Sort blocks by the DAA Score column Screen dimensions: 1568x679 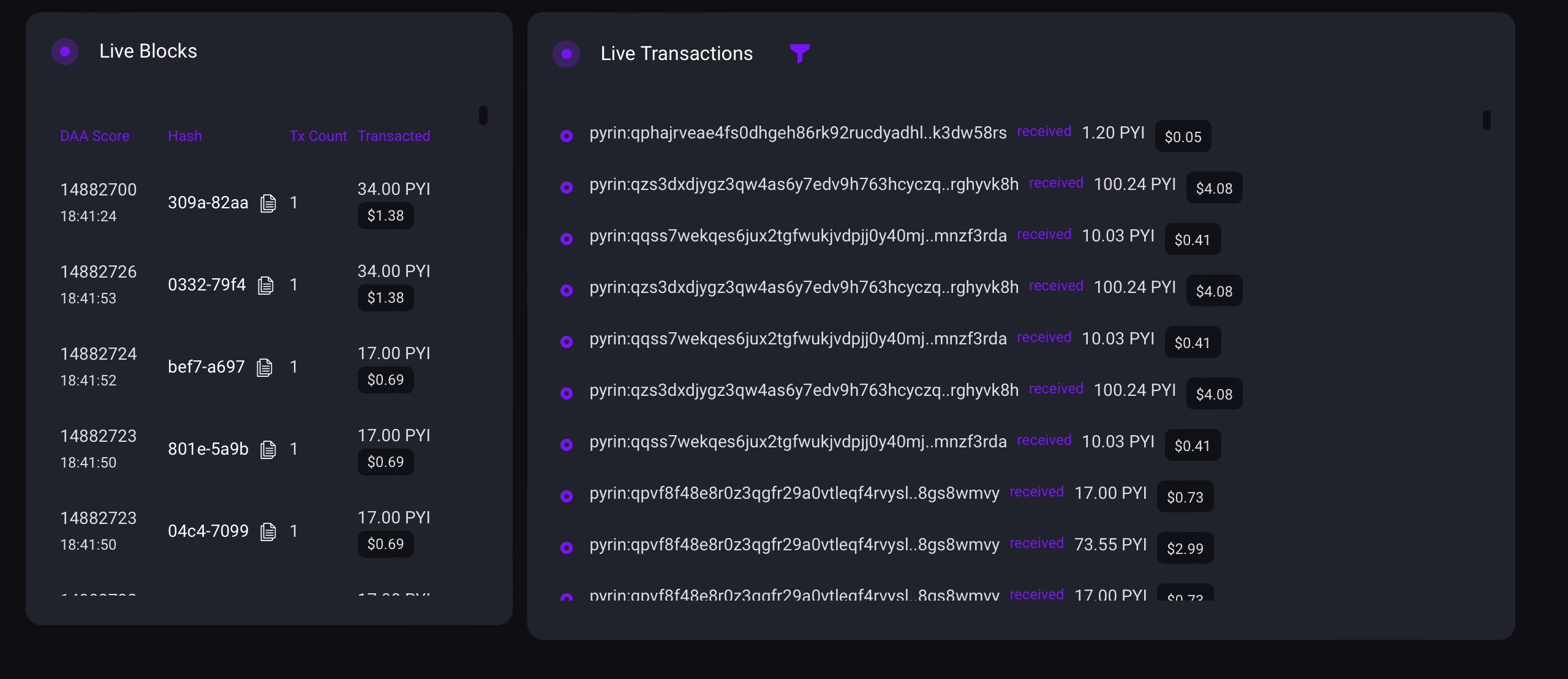[95, 136]
